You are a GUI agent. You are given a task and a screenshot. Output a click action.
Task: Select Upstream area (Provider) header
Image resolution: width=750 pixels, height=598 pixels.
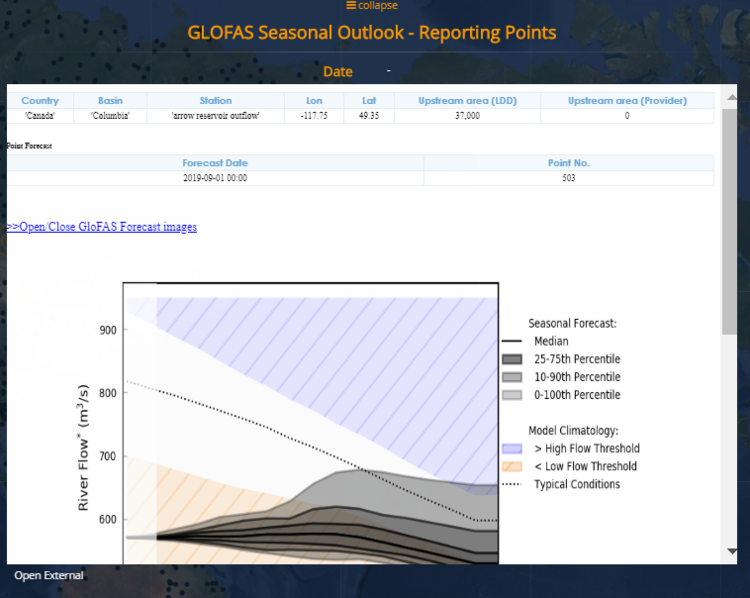tap(627, 100)
